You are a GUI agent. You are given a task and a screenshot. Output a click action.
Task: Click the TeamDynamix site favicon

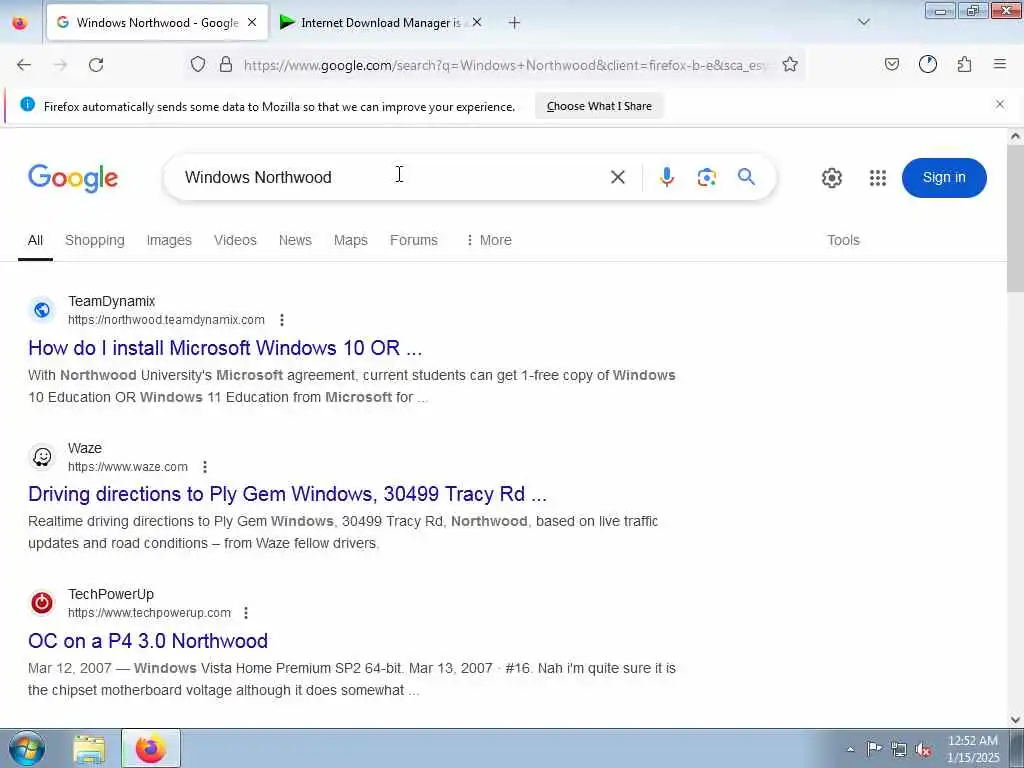click(x=42, y=310)
